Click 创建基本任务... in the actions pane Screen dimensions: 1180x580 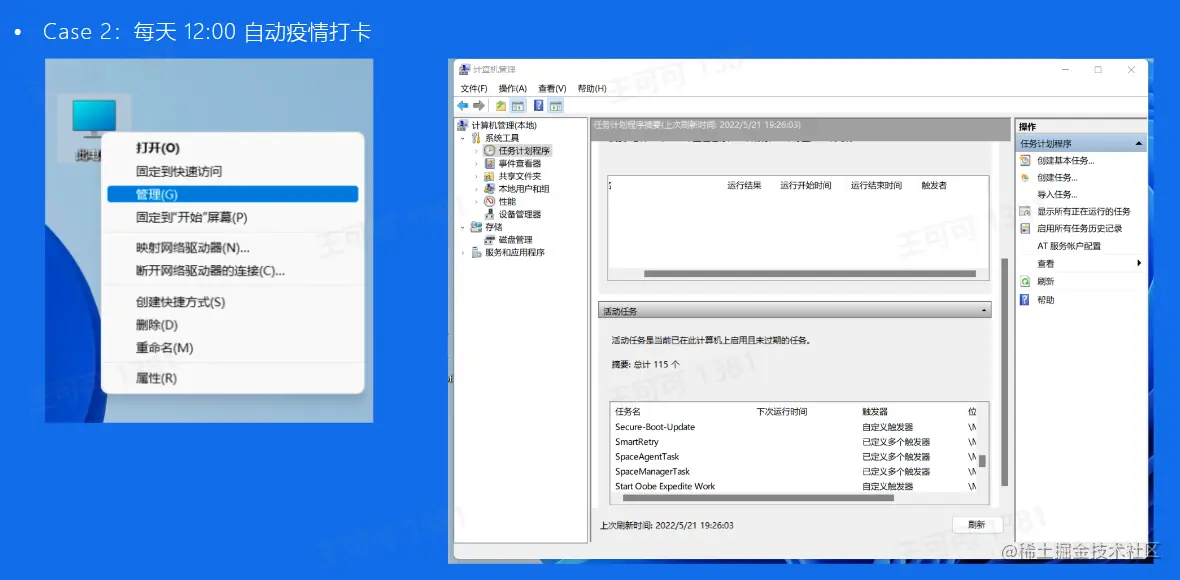(1066, 160)
